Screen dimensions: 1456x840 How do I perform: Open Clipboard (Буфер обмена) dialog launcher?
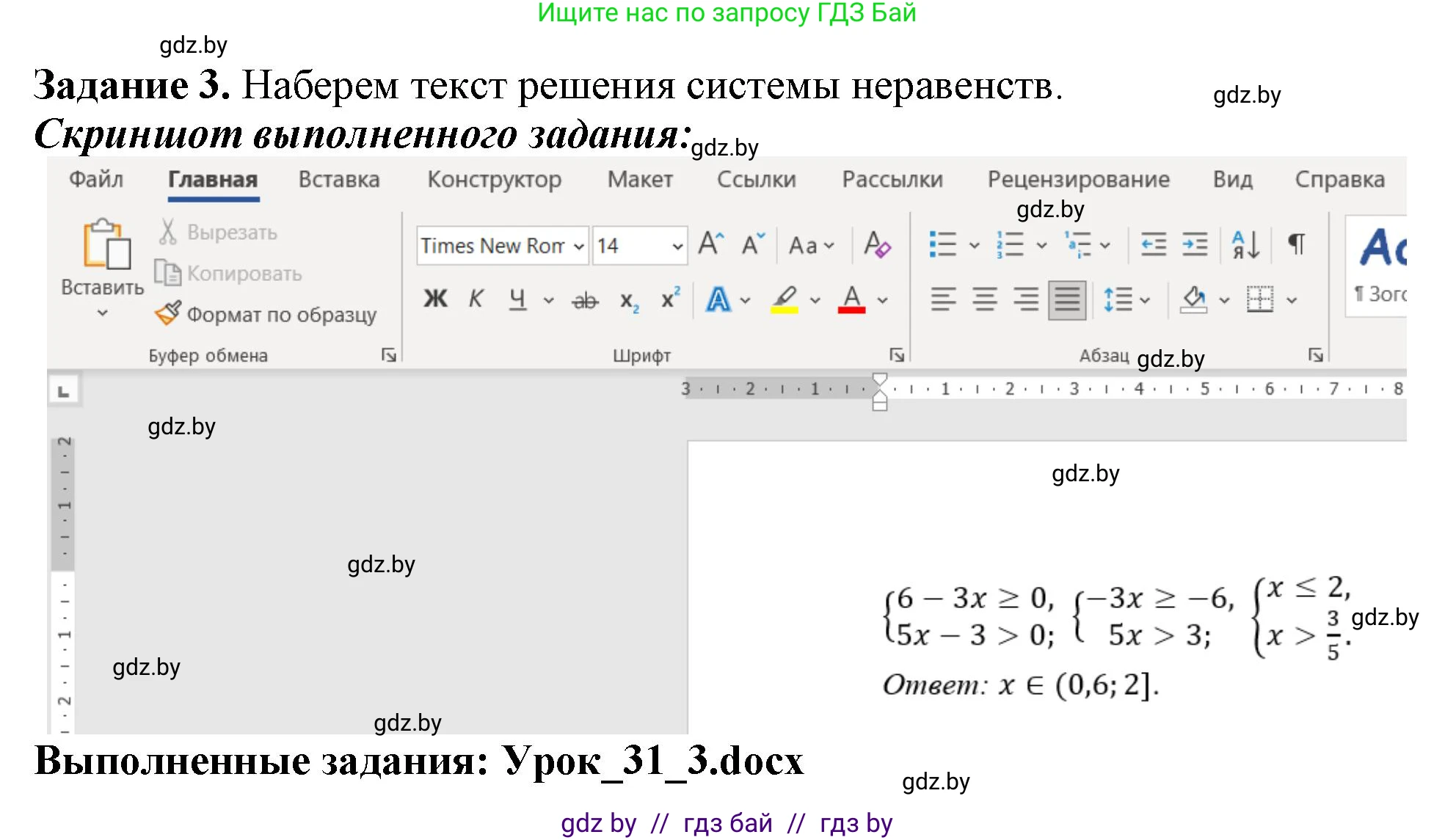[388, 356]
